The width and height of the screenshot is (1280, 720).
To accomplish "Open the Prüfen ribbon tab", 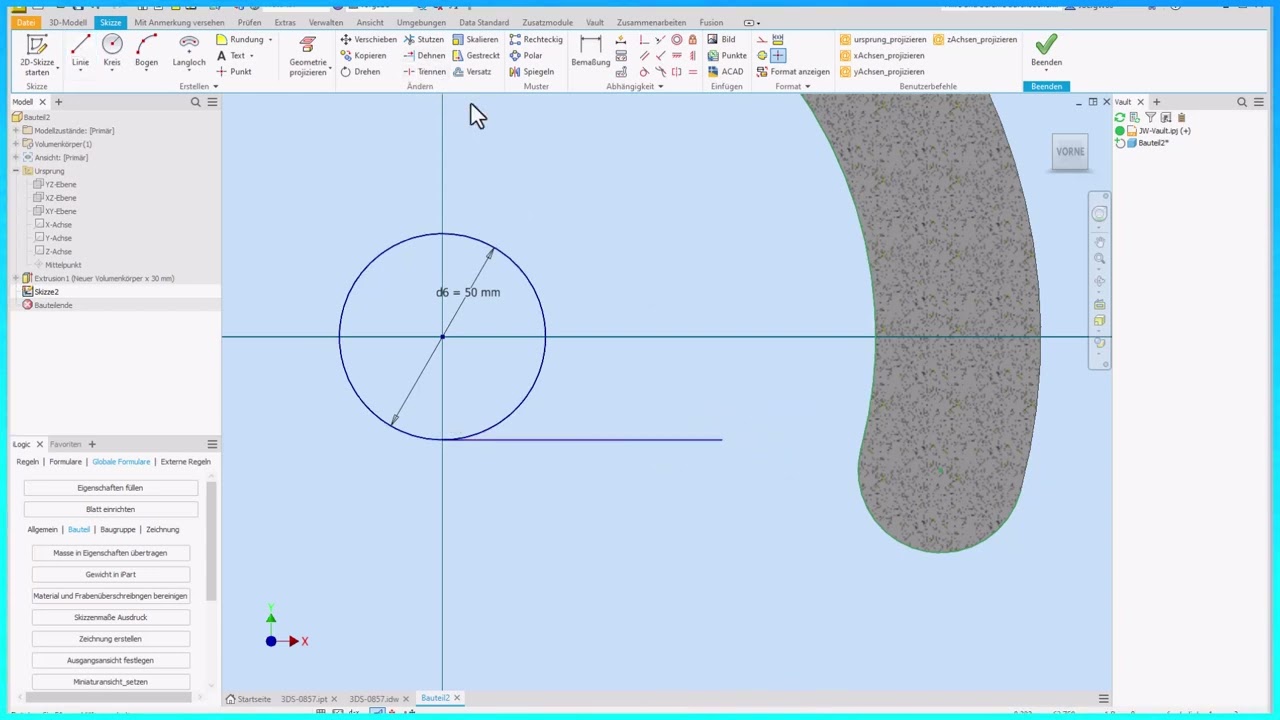I will click(x=250, y=22).
